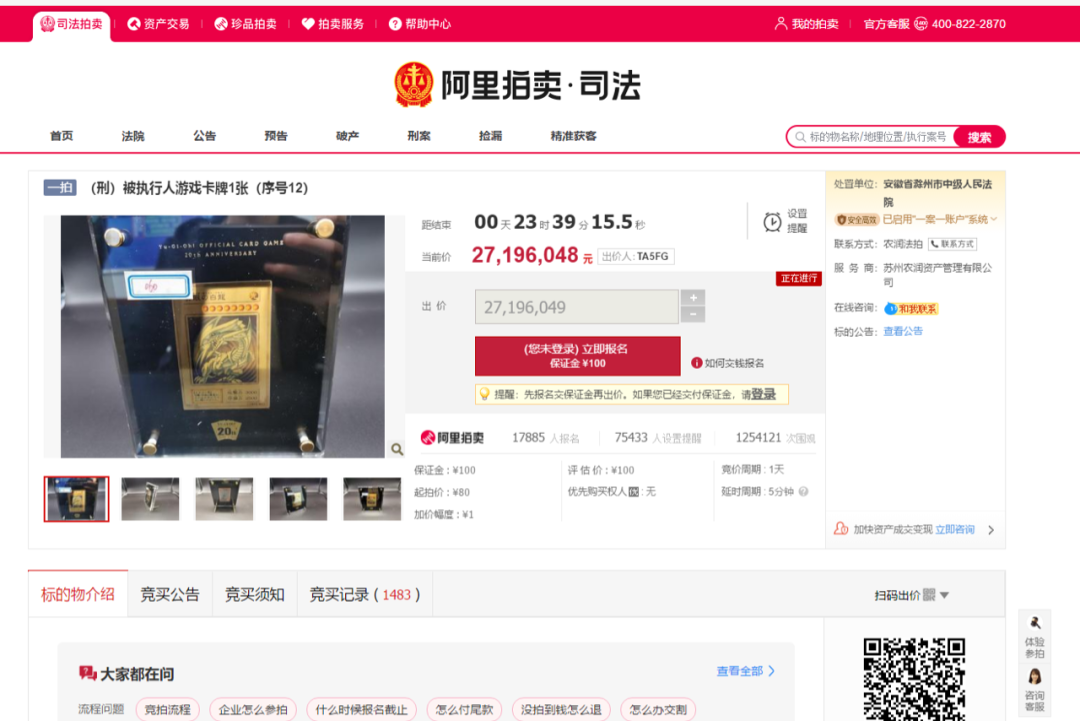Open 拍卖服务 menu
Image resolution: width=1080 pixels, height=721 pixels.
click(333, 24)
